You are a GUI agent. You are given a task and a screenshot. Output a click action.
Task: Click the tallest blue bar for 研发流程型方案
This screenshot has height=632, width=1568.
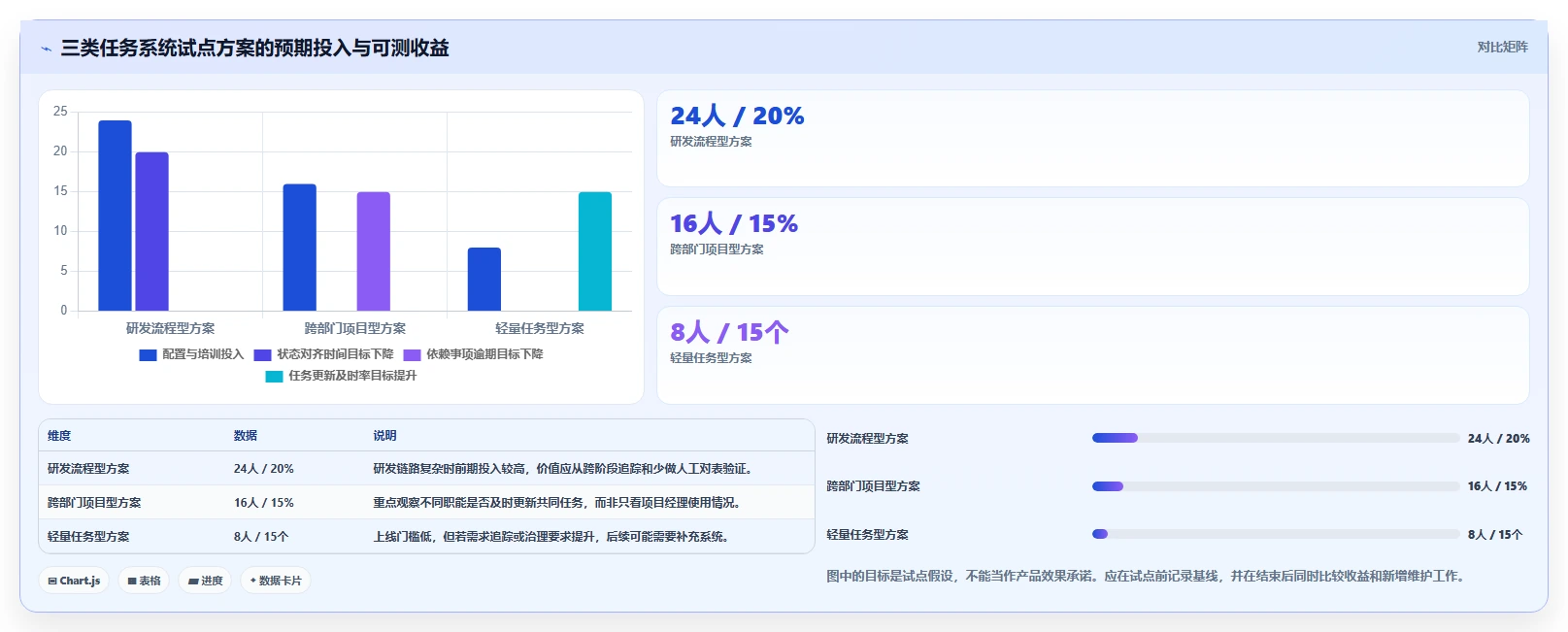[x=115, y=216]
